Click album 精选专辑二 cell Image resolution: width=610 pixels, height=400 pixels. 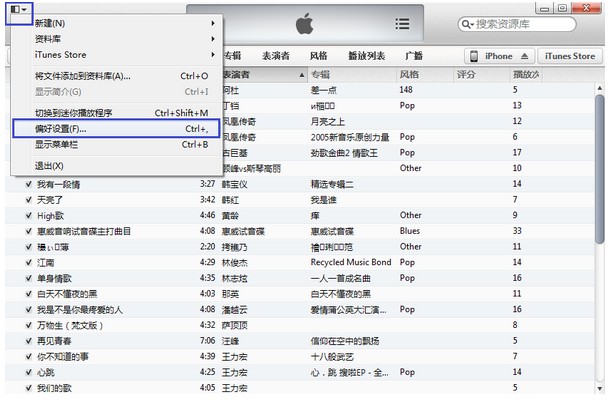pos(332,184)
